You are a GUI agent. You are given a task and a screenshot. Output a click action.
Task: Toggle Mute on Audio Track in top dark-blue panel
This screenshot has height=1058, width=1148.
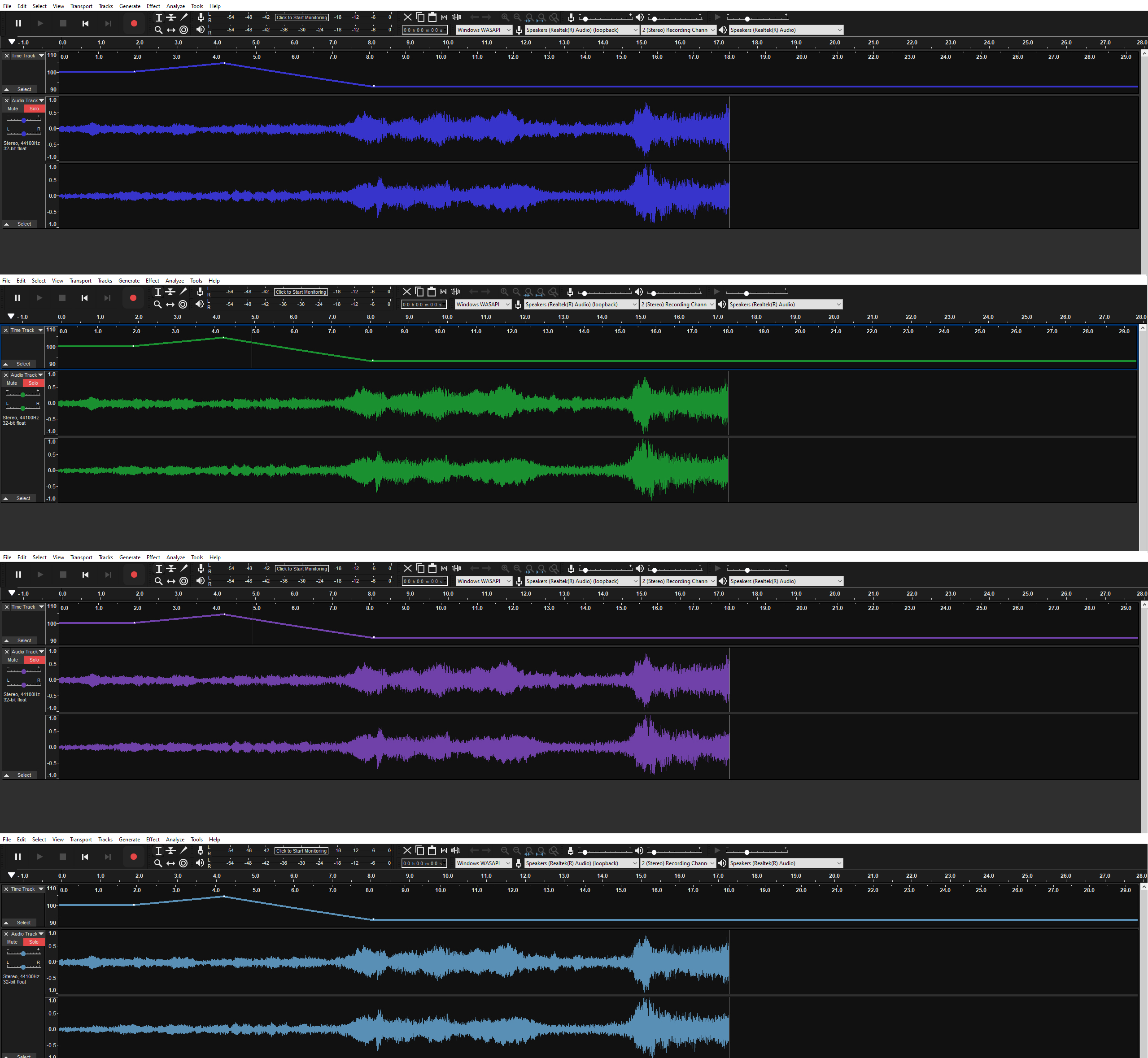pyautogui.click(x=13, y=109)
